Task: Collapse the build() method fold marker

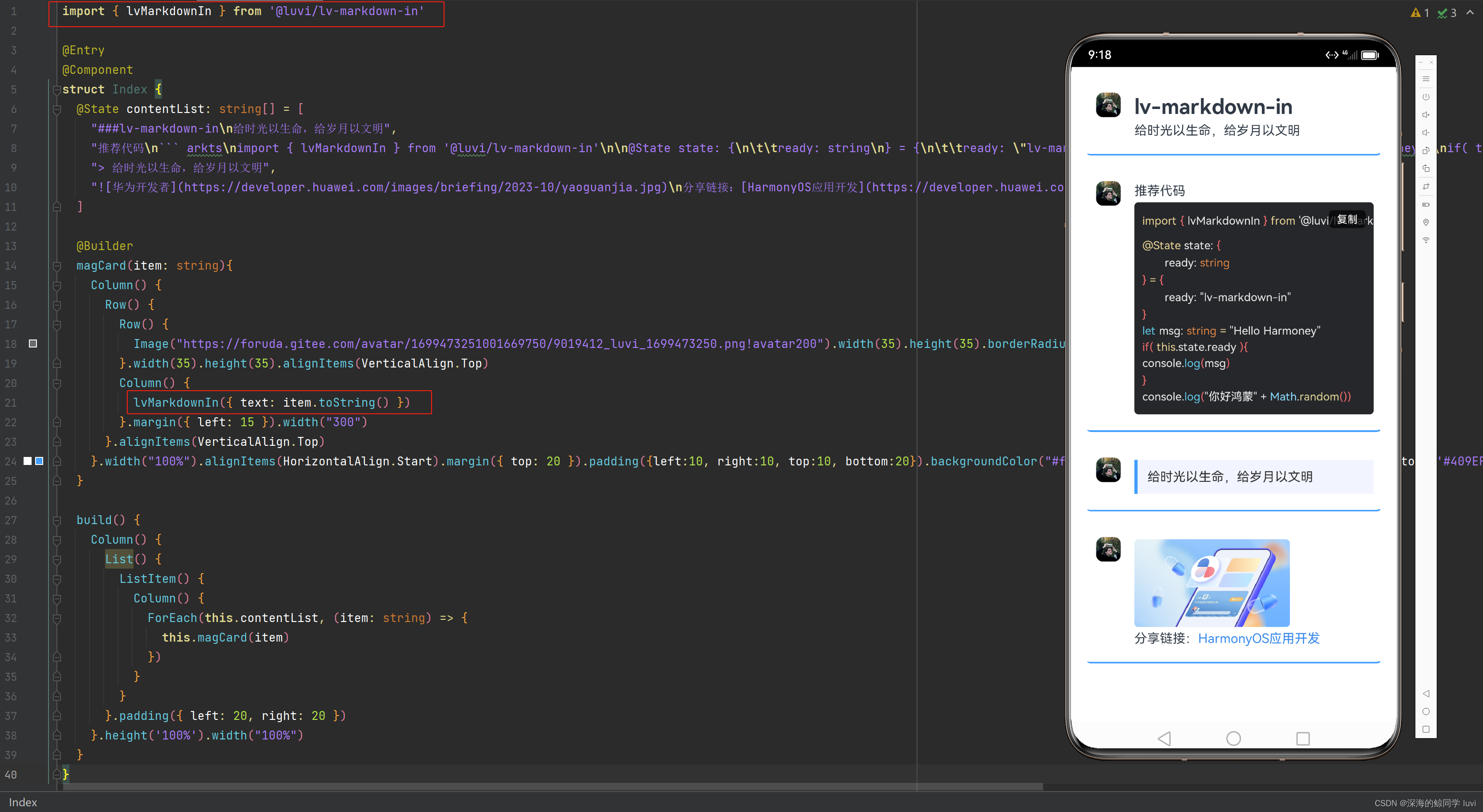Action: click(57, 520)
